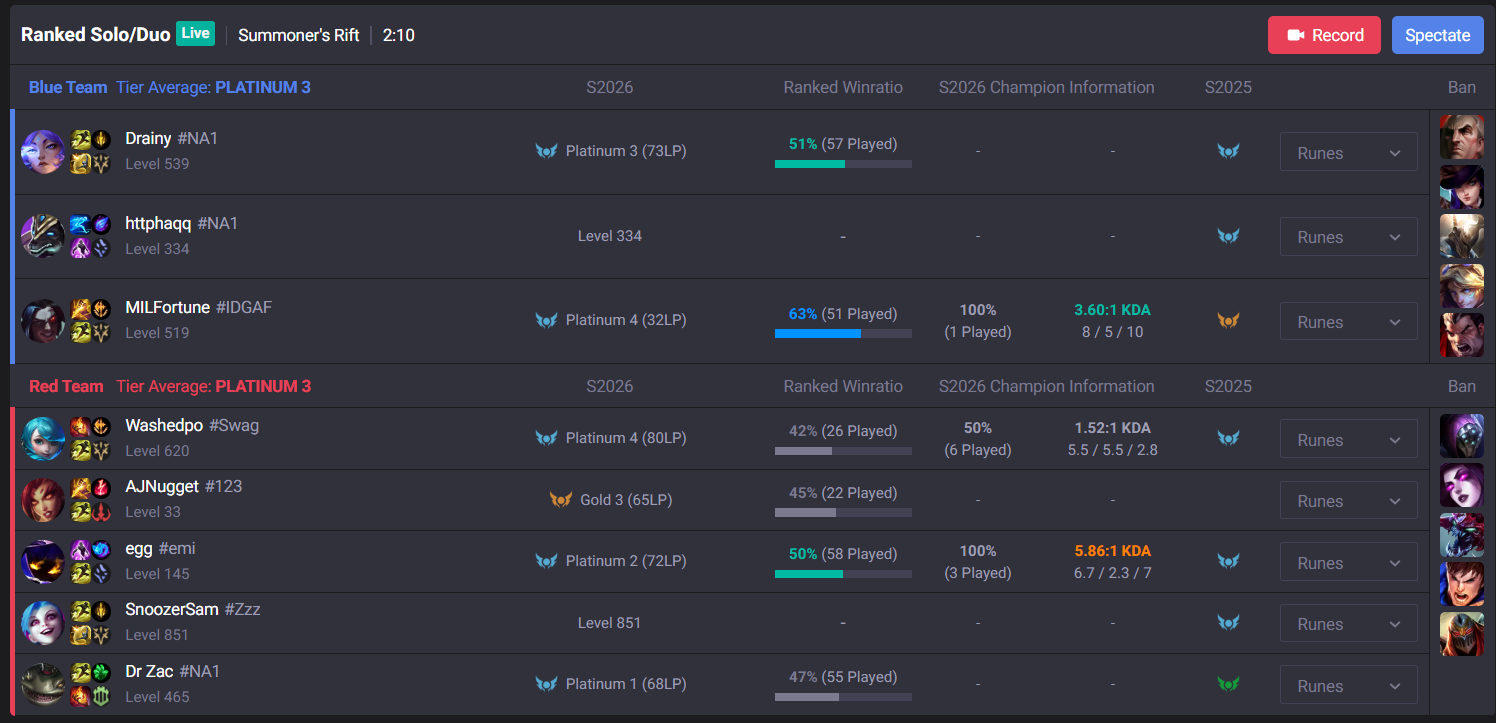This screenshot has width=1496, height=723.
Task: Click egg's champion portrait
Action: [43, 562]
